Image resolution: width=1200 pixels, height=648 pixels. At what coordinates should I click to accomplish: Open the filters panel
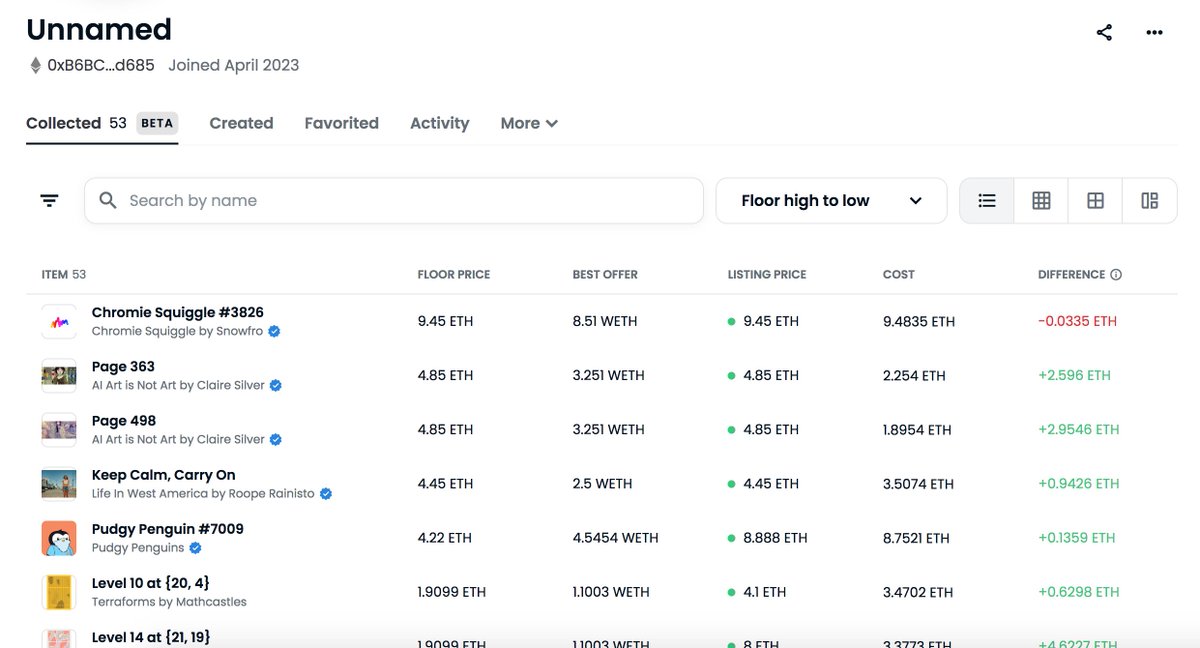coord(49,200)
